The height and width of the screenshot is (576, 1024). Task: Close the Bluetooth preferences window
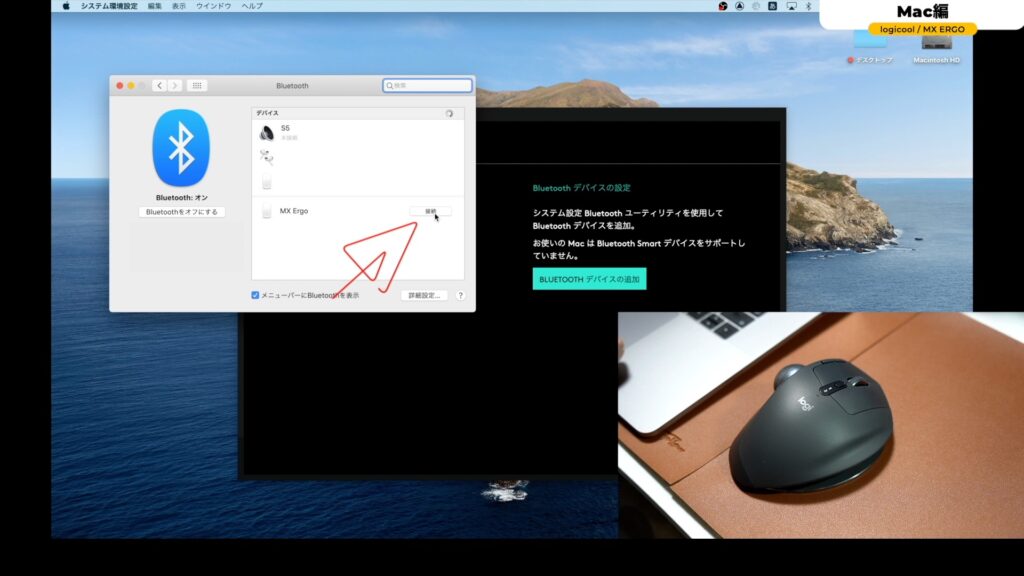[120, 86]
